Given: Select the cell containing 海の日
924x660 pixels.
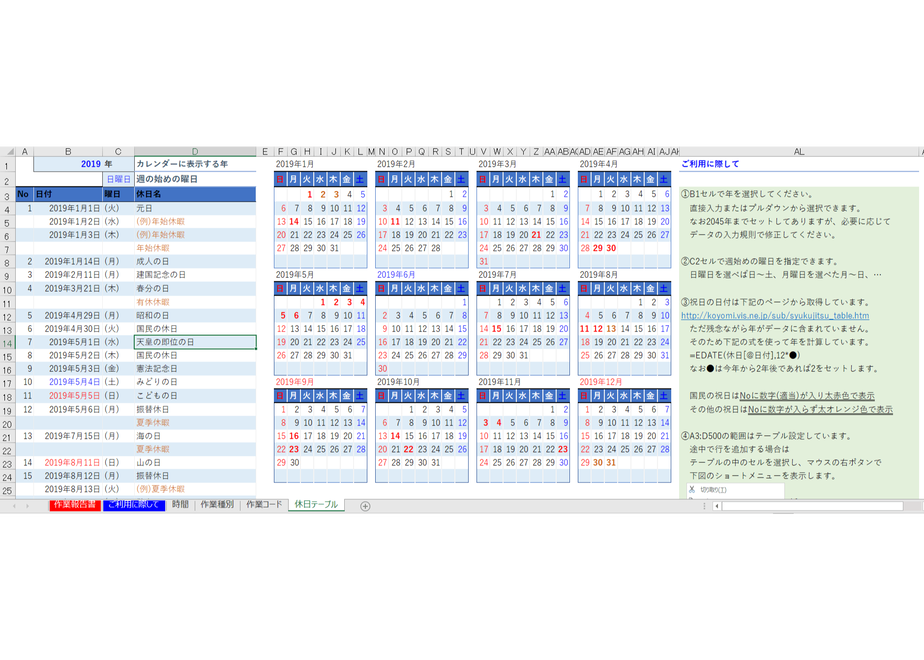Looking at the screenshot, I should [195, 436].
